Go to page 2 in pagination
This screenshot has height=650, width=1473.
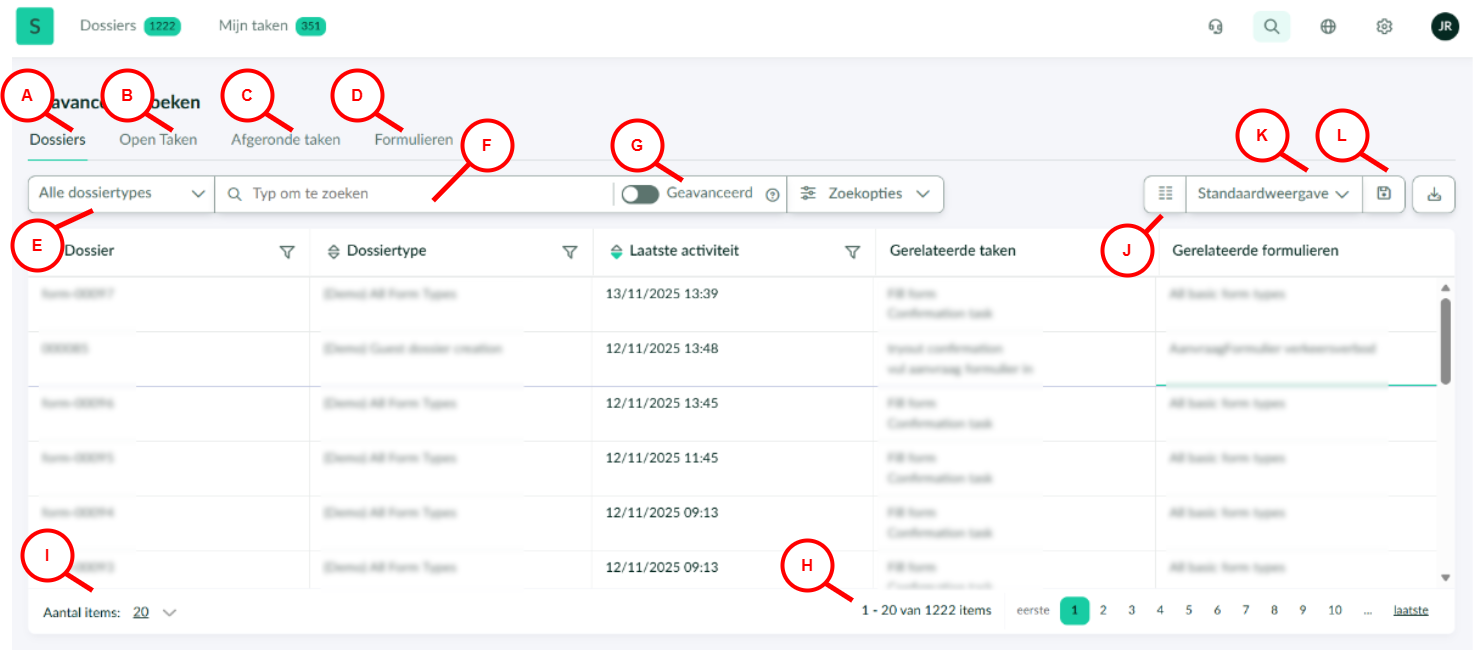[1103, 610]
